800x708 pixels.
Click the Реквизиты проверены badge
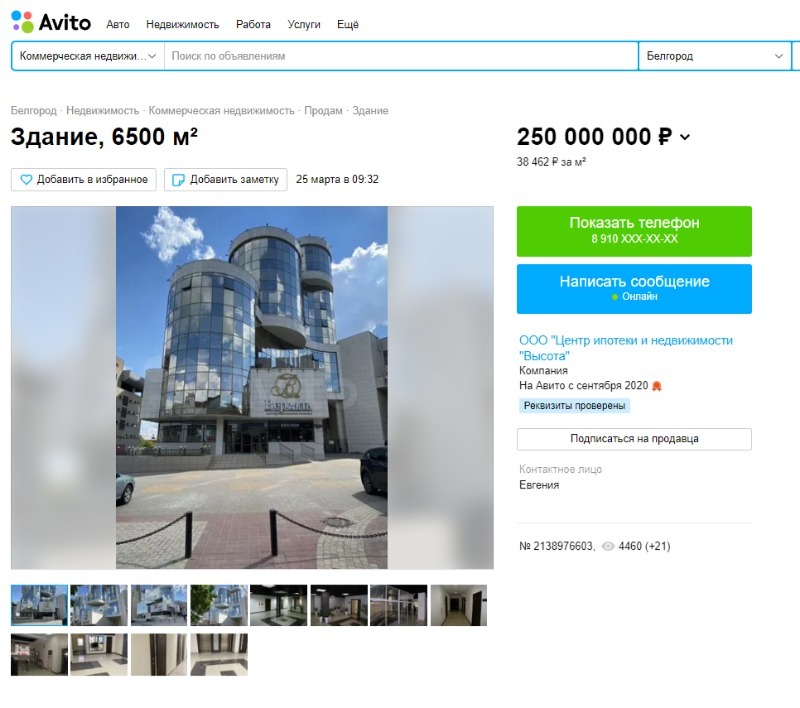click(x=574, y=406)
